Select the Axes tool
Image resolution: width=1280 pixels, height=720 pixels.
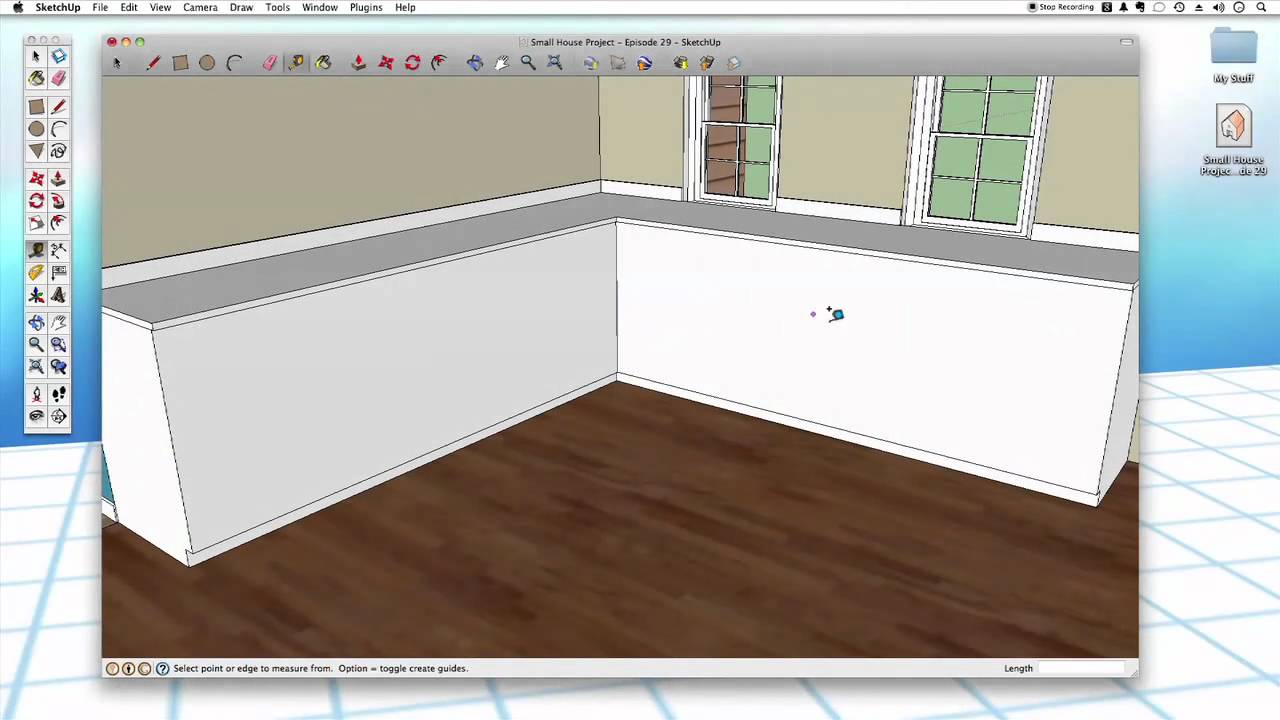click(x=36, y=295)
